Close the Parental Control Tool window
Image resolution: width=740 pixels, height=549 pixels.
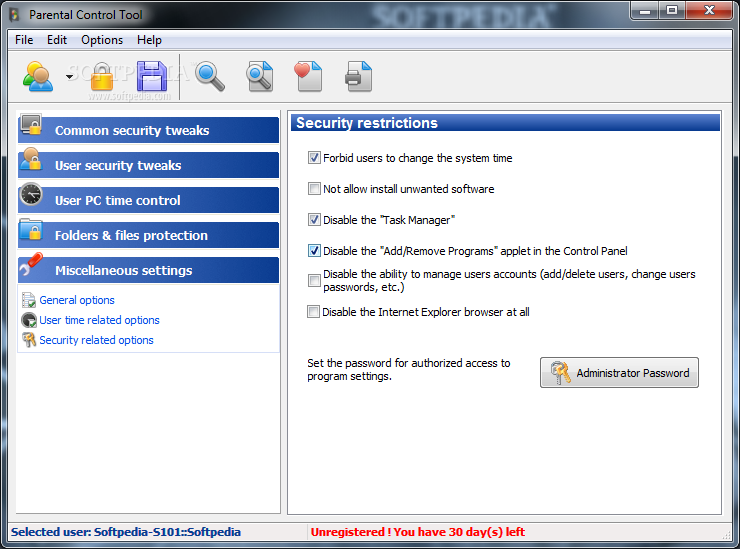tap(709, 10)
